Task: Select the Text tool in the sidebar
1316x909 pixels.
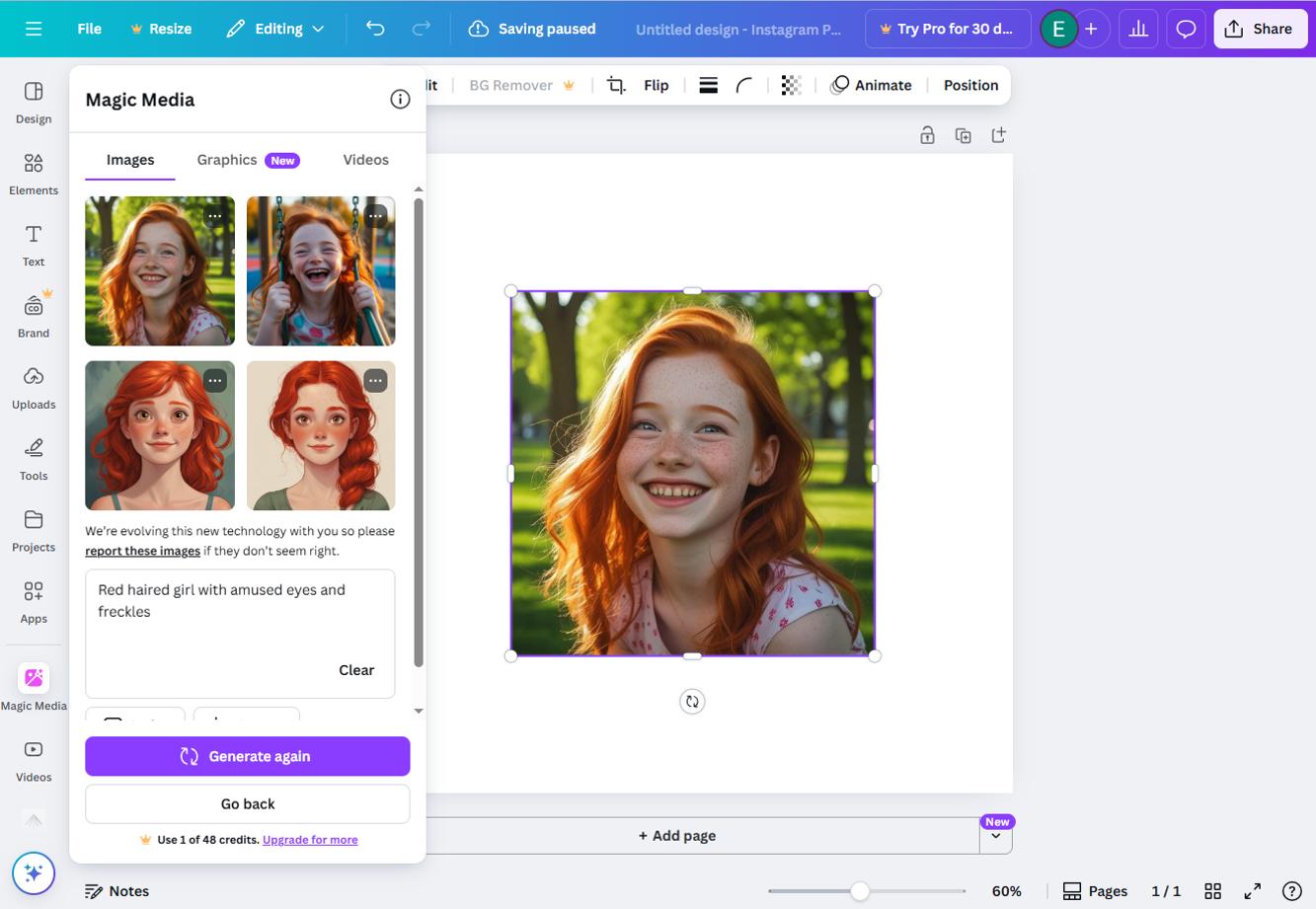Action: pos(33,242)
